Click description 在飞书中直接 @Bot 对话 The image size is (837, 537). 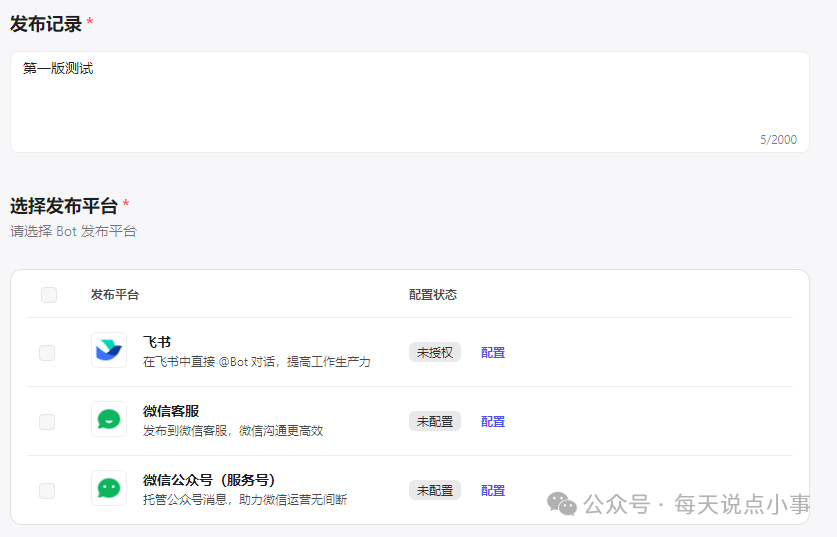click(x=257, y=362)
